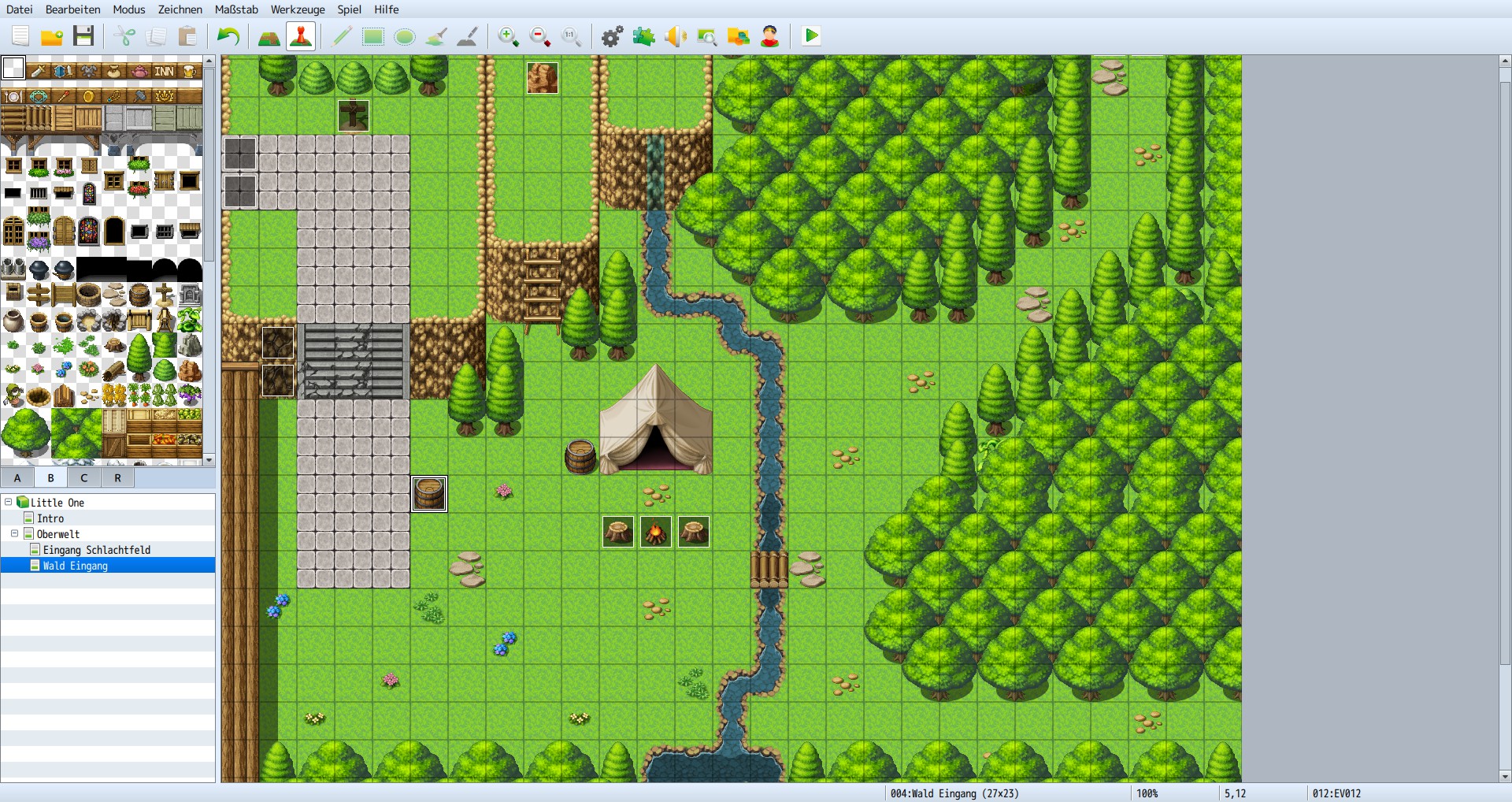The height and width of the screenshot is (802, 1512).
Task: Open the Database via gears icon
Action: 611,35
